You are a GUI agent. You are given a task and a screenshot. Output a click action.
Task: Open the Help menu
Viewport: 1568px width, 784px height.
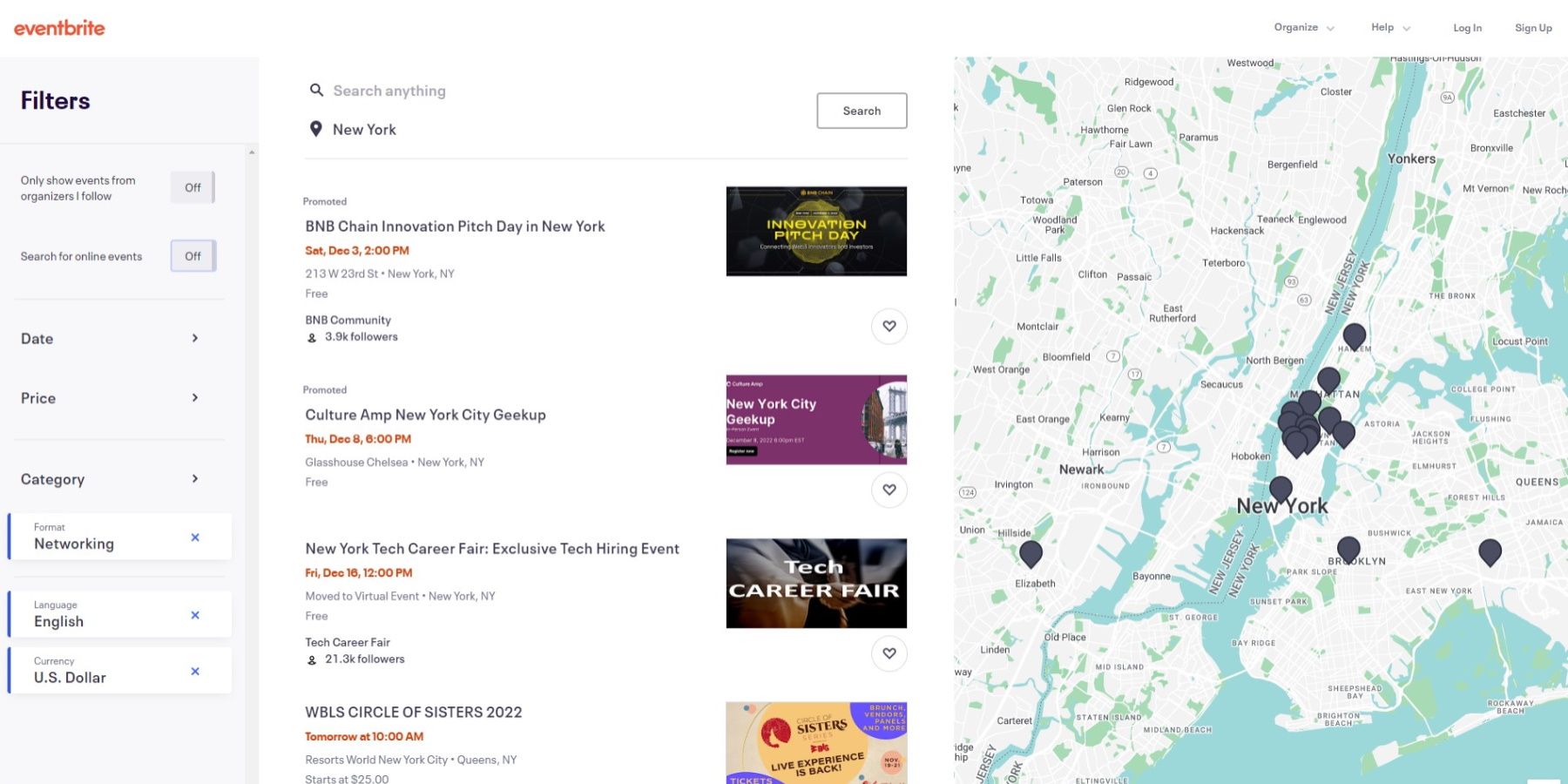pyautogui.click(x=1390, y=28)
